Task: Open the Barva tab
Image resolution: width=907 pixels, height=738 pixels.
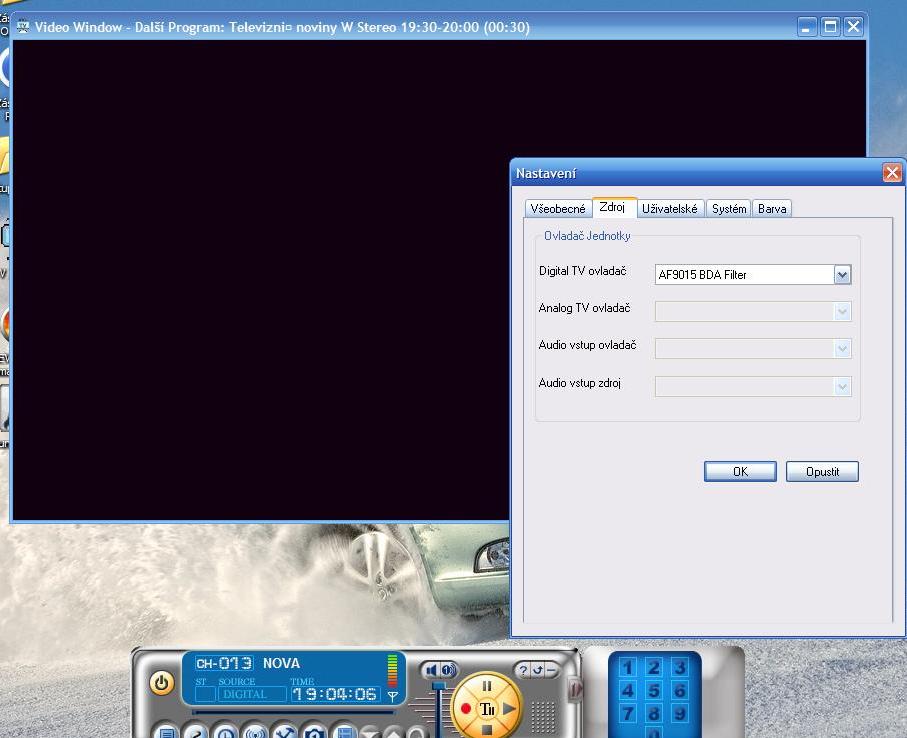Action: tap(772, 209)
